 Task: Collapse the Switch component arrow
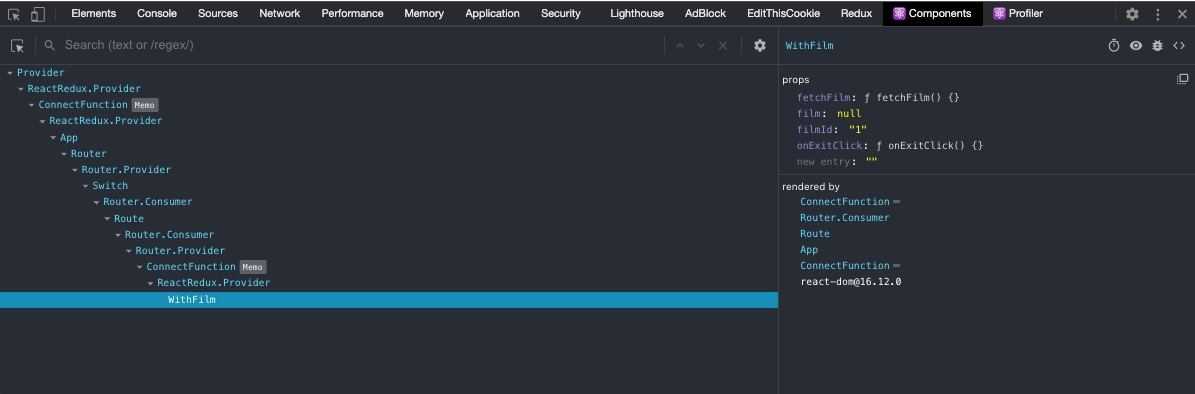[86, 186]
